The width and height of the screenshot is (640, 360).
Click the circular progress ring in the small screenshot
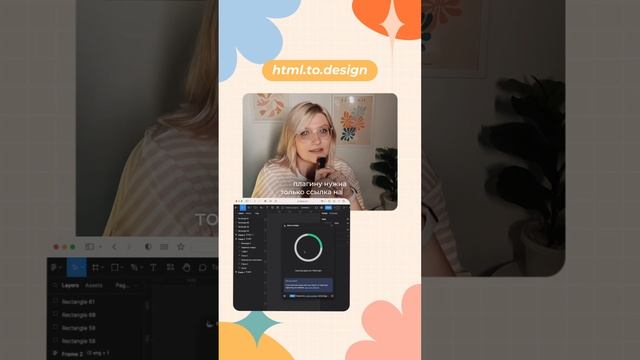point(309,247)
